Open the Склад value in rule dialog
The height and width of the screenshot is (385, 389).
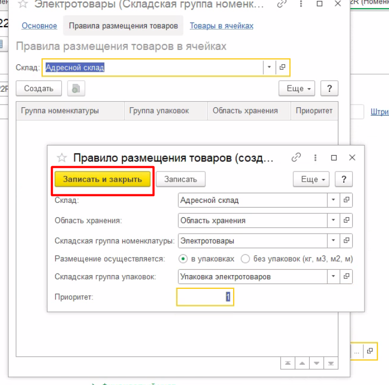tap(346, 200)
